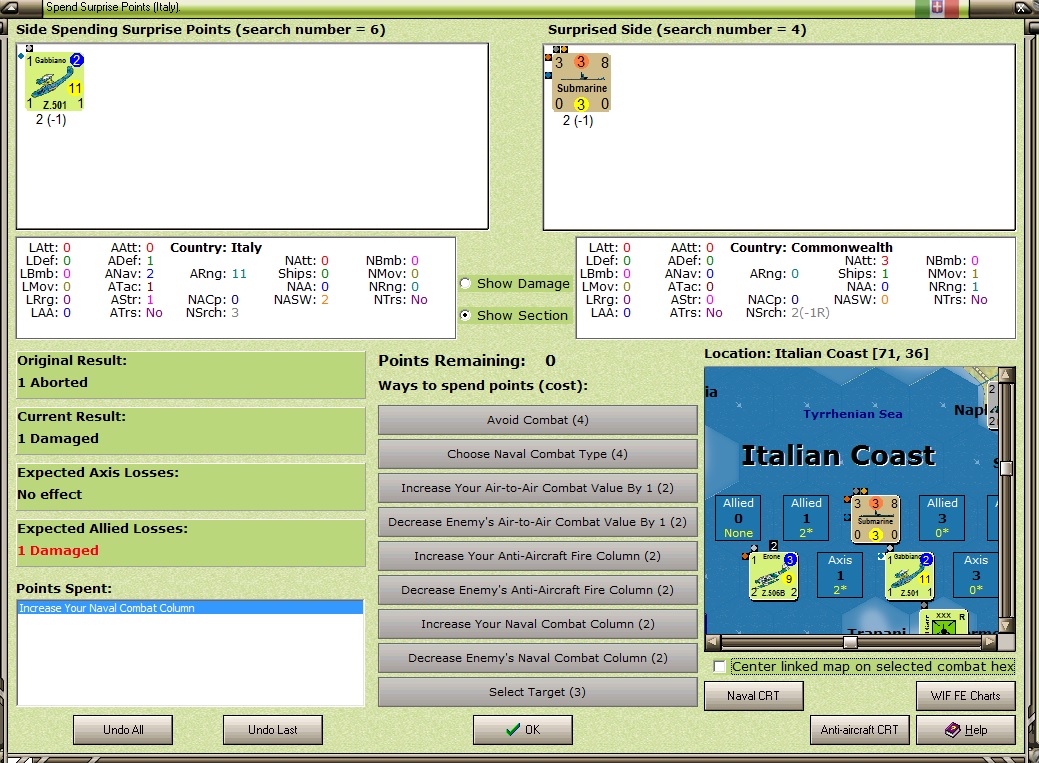Click the Axis 3 0* sea box
This screenshot has width=1039, height=763.
[975, 574]
